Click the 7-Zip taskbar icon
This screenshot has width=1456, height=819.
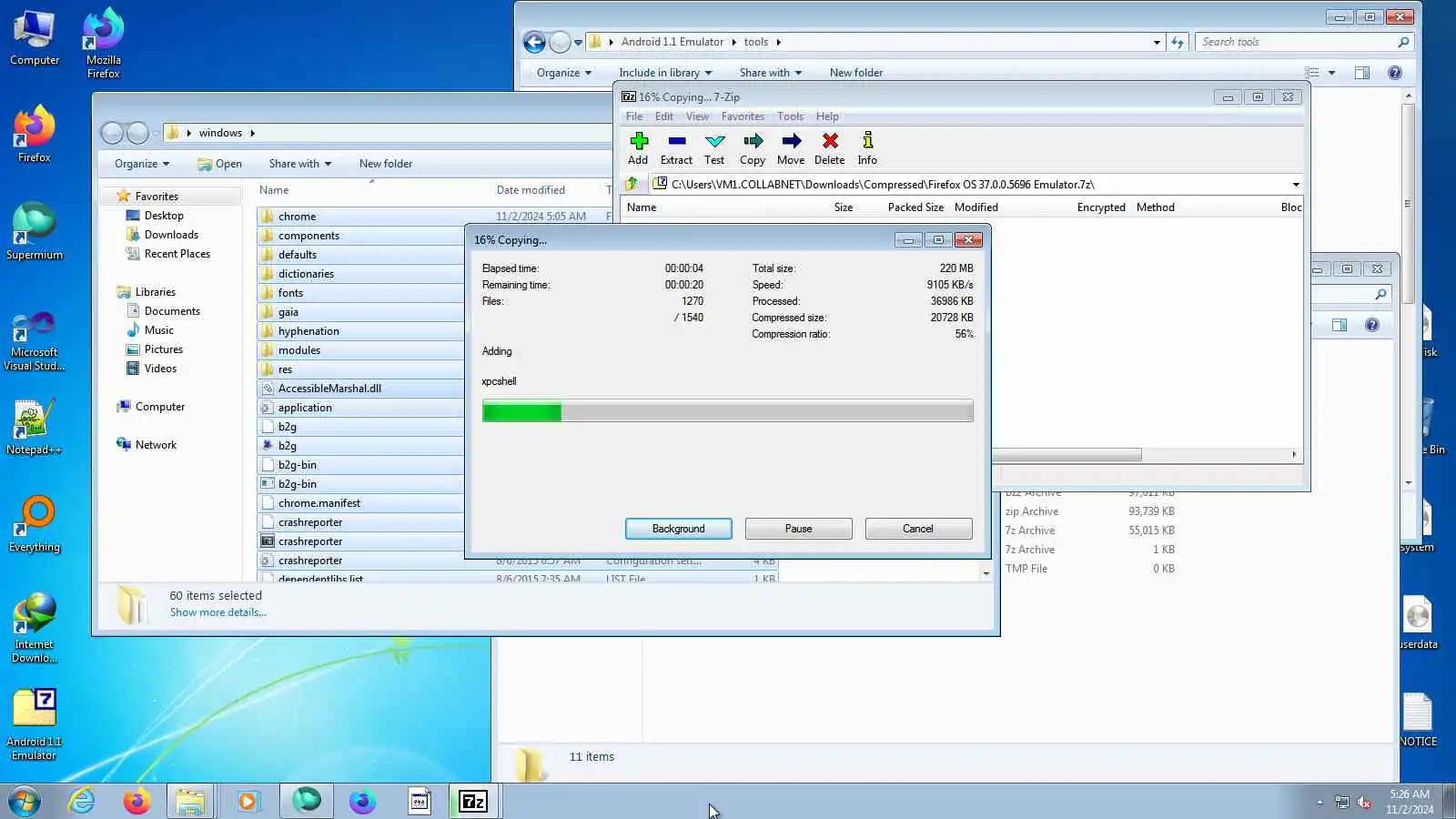point(474,801)
